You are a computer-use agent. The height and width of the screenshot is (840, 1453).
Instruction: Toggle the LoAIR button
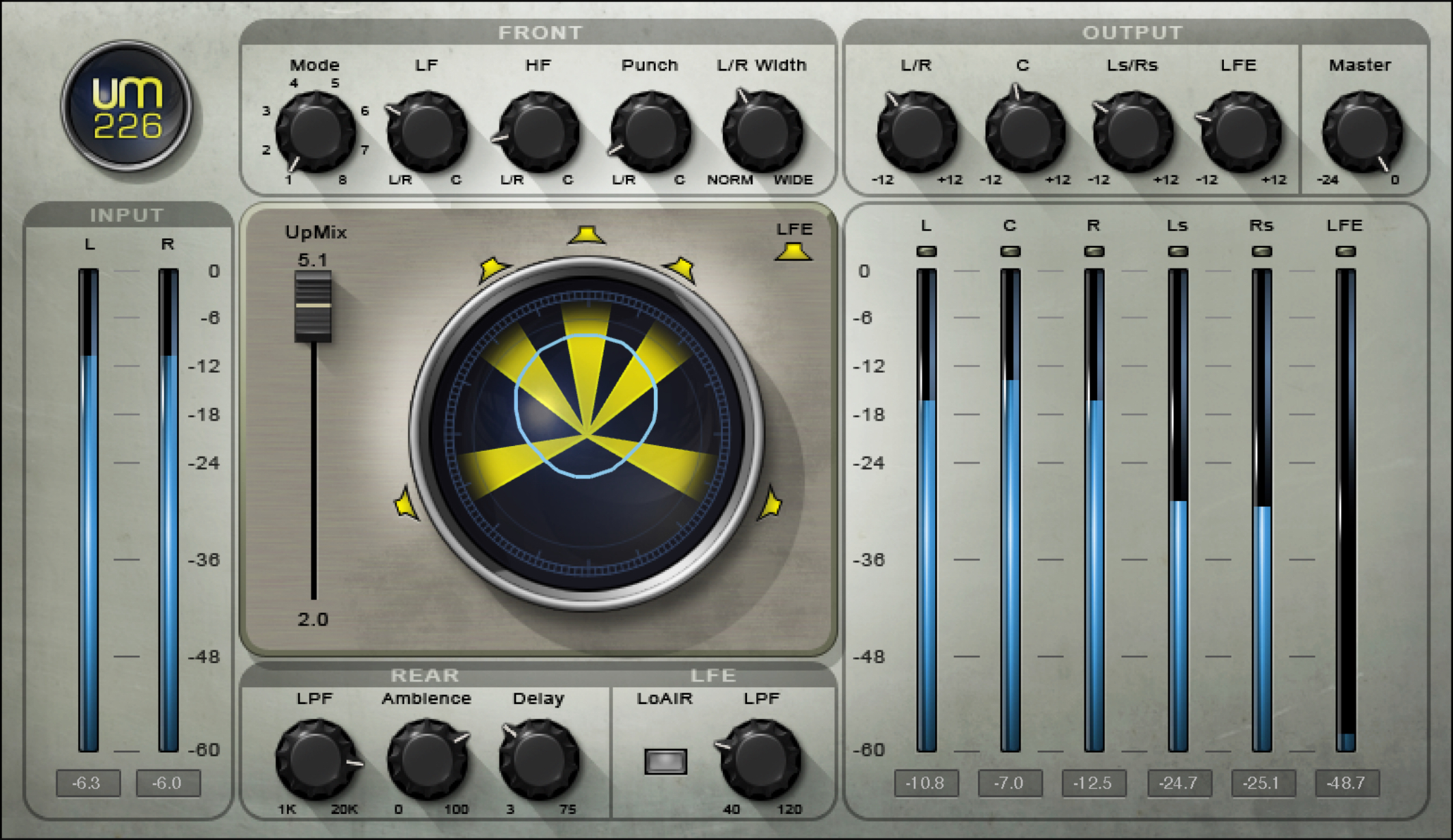click(x=665, y=761)
